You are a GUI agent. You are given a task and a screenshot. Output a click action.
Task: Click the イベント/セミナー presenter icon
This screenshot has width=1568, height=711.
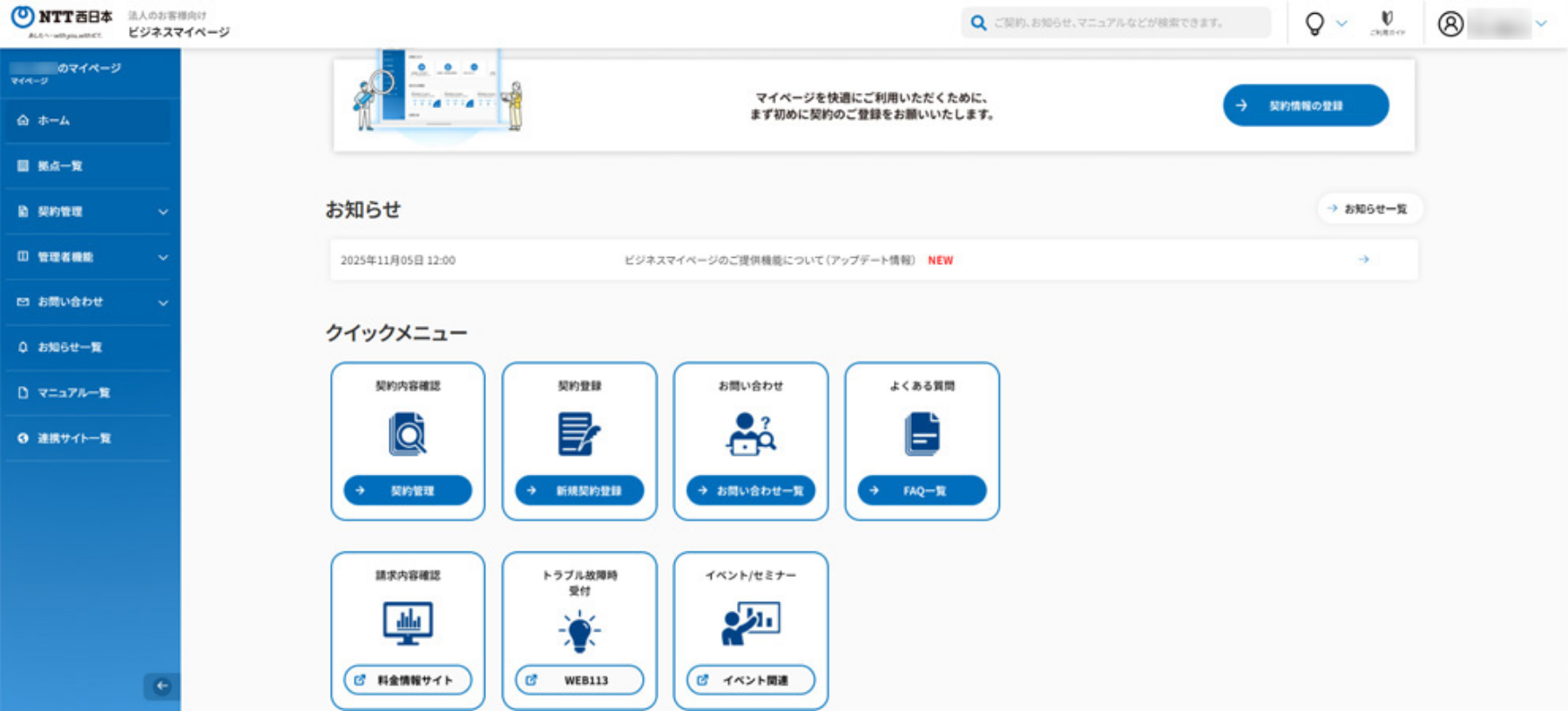coord(750,623)
